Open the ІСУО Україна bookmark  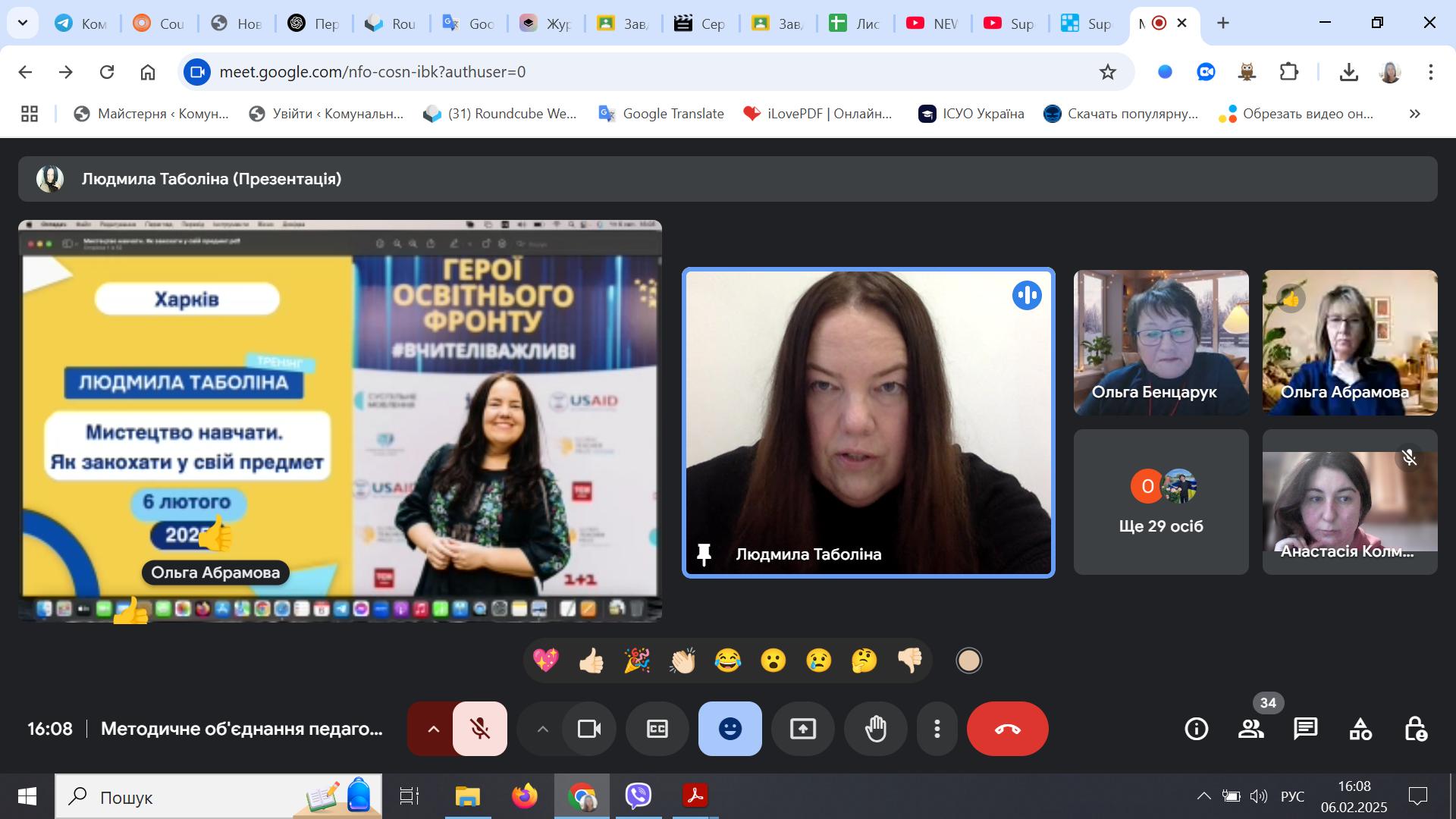click(x=971, y=114)
